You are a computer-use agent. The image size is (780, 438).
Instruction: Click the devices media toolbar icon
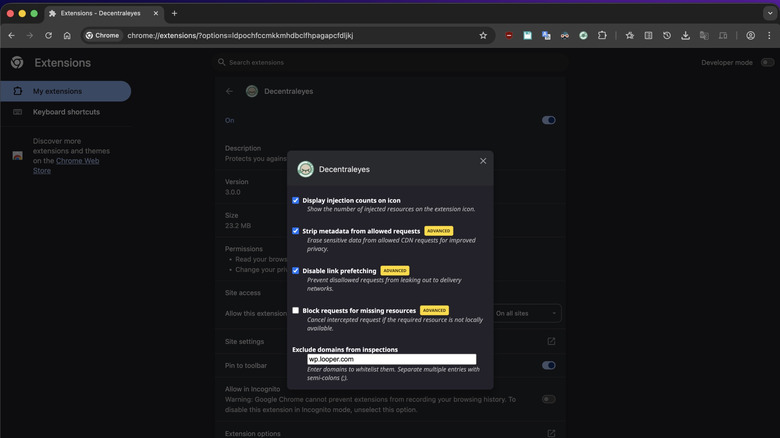point(723,35)
